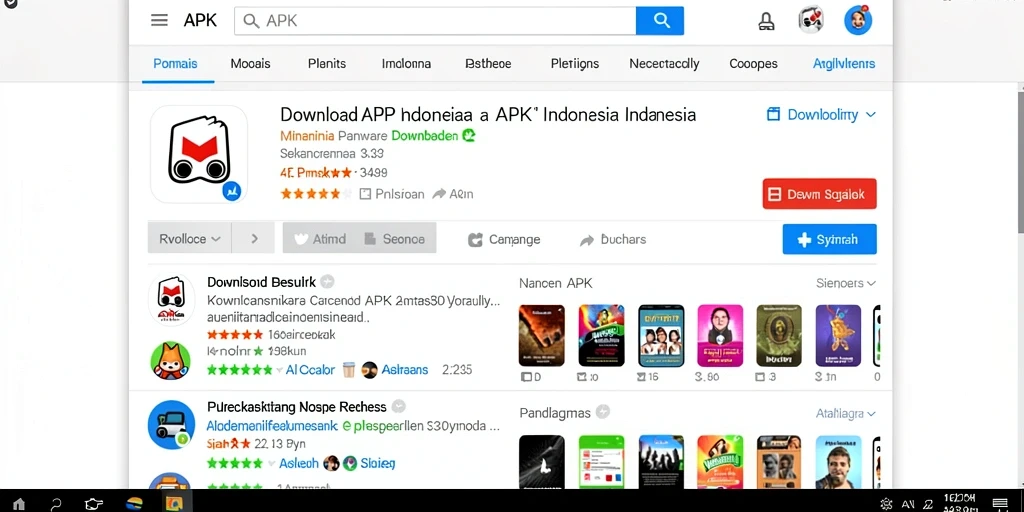Viewport: 1024px width, 512px height.
Task: Click the blue Syinrah button
Action: point(829,239)
